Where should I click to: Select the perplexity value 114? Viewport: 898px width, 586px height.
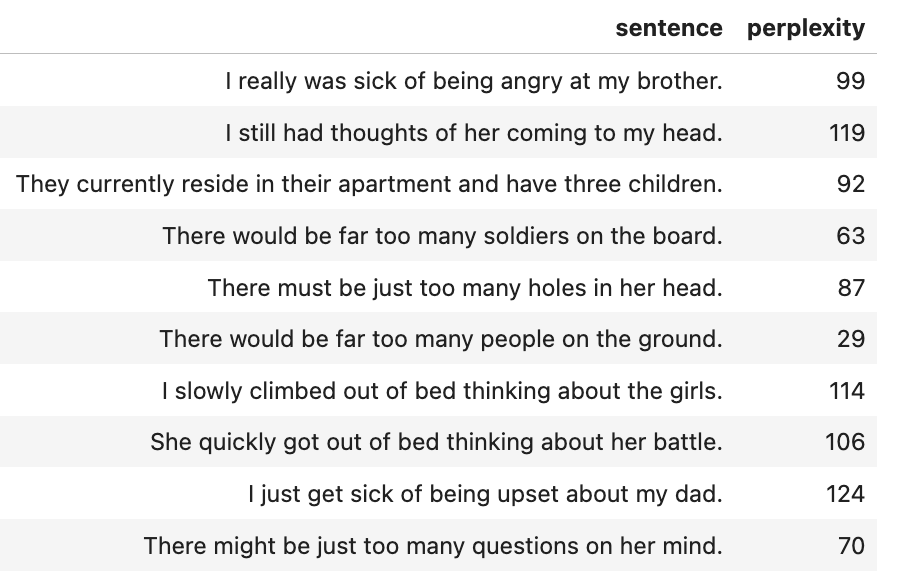point(847,391)
